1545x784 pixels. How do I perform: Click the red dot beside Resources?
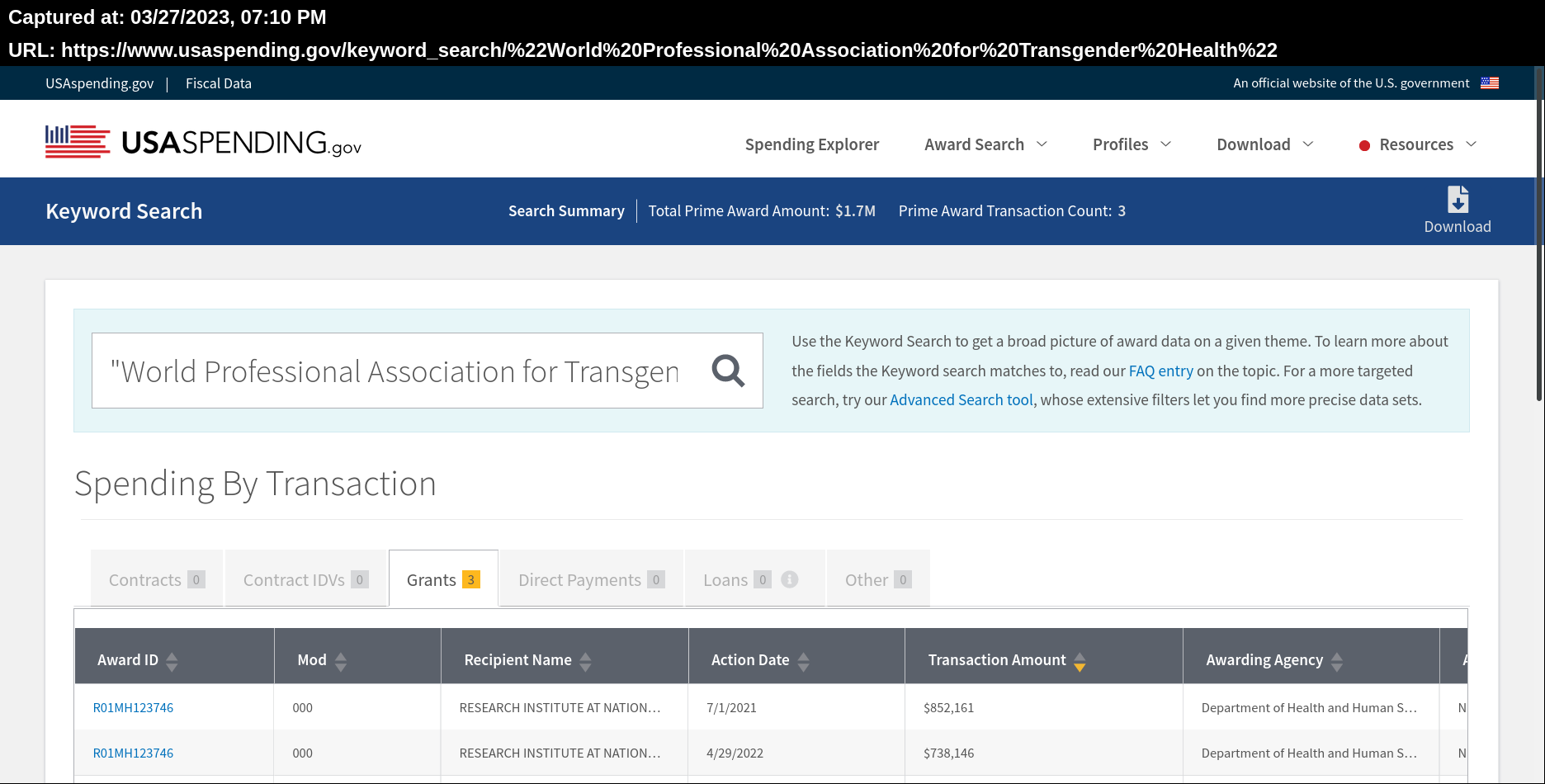point(1364,145)
